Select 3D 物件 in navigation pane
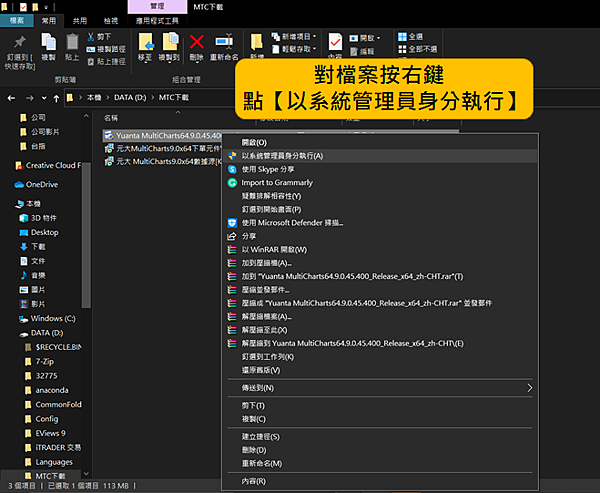 (38, 218)
